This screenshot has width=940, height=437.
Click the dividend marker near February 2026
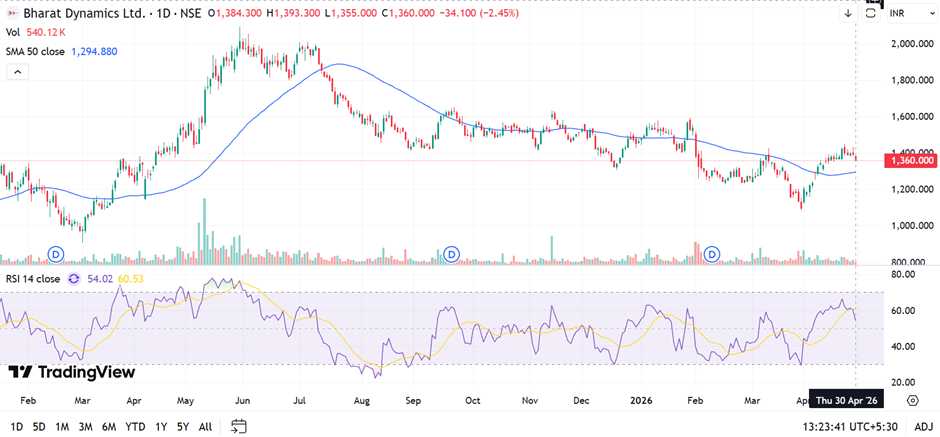click(x=713, y=254)
